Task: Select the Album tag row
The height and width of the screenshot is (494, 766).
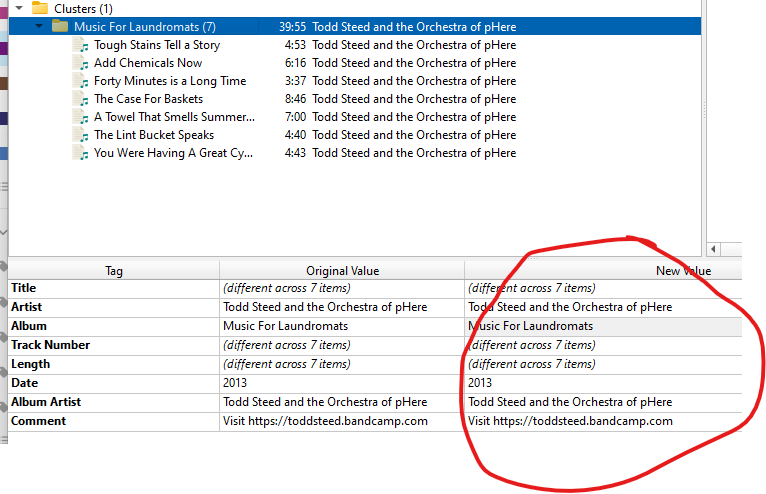Action: pyautogui.click(x=375, y=326)
